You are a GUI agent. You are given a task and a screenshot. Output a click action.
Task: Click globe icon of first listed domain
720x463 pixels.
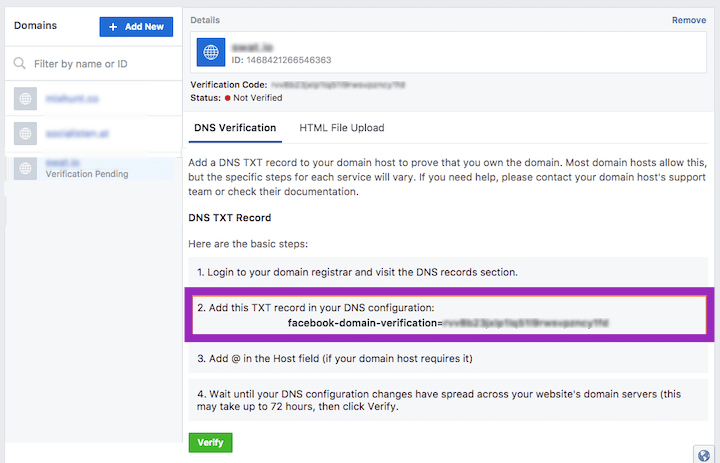click(25, 98)
